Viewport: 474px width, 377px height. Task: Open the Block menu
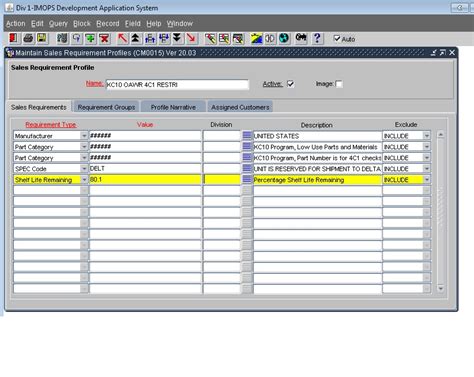tap(82, 24)
